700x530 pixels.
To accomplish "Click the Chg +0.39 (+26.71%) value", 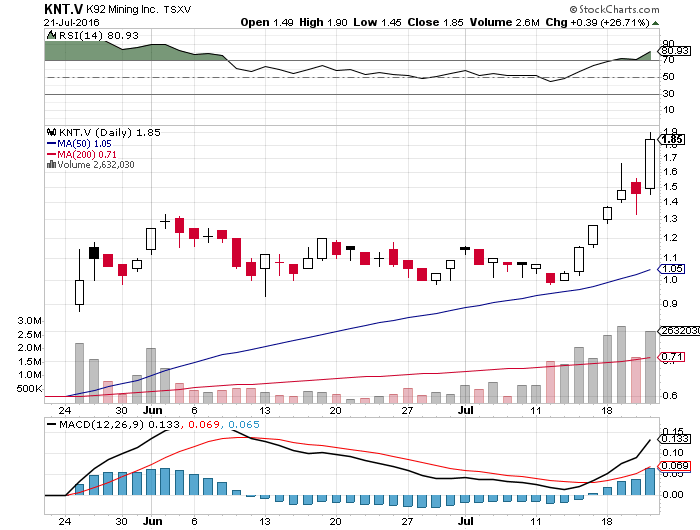I will click(x=597, y=22).
